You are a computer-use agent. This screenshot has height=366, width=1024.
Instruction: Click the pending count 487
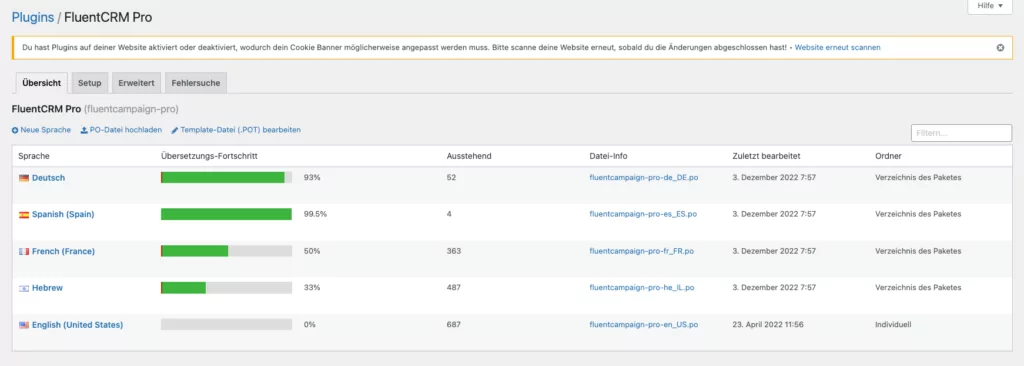[x=454, y=288]
